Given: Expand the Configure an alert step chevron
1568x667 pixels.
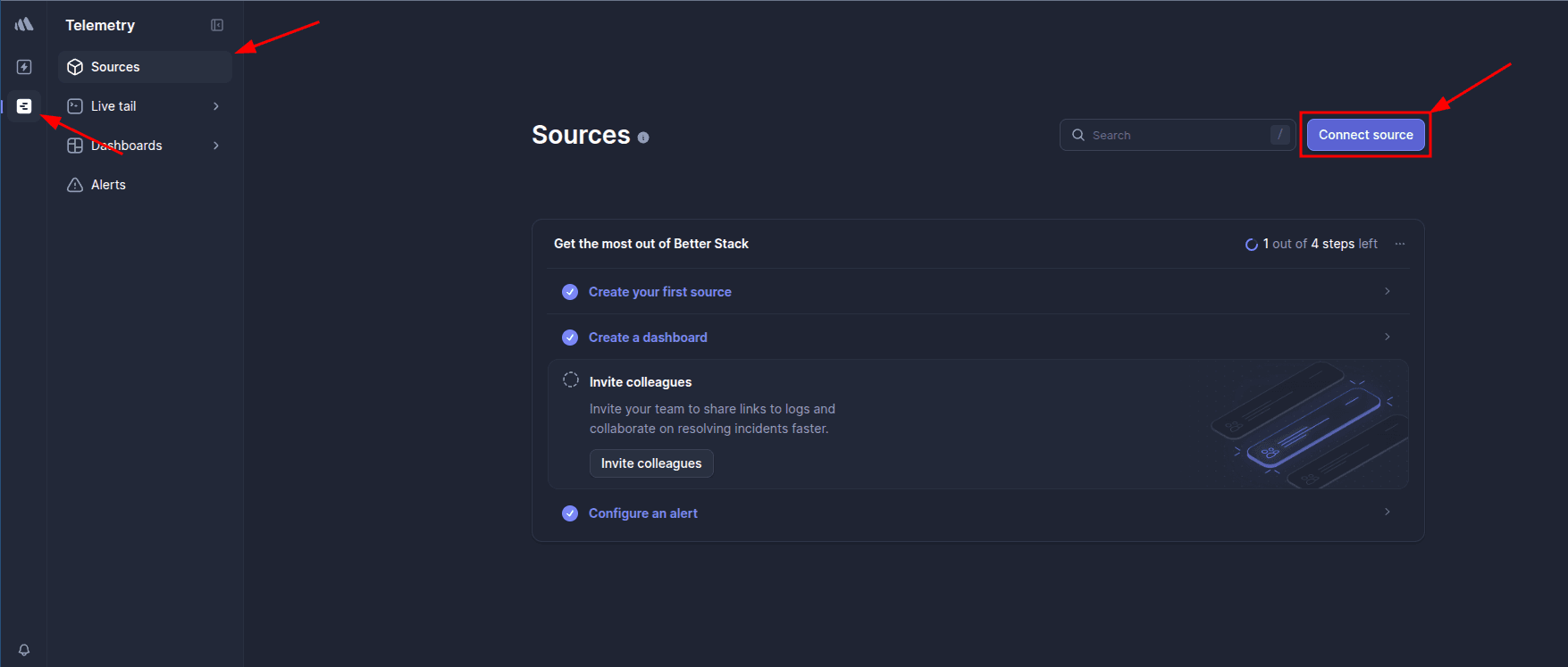Looking at the screenshot, I should [x=1388, y=512].
